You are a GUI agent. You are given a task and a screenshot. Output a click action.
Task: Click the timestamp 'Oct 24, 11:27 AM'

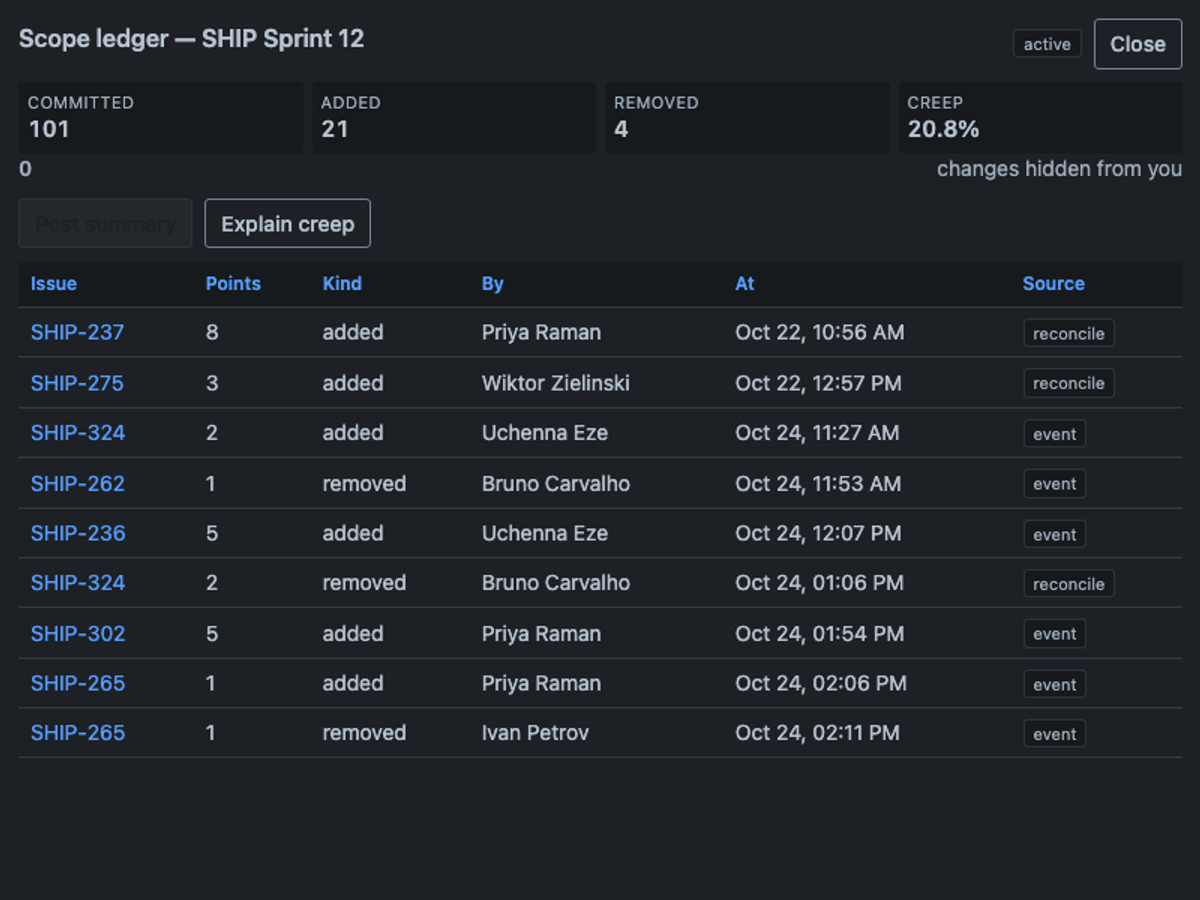click(x=817, y=433)
